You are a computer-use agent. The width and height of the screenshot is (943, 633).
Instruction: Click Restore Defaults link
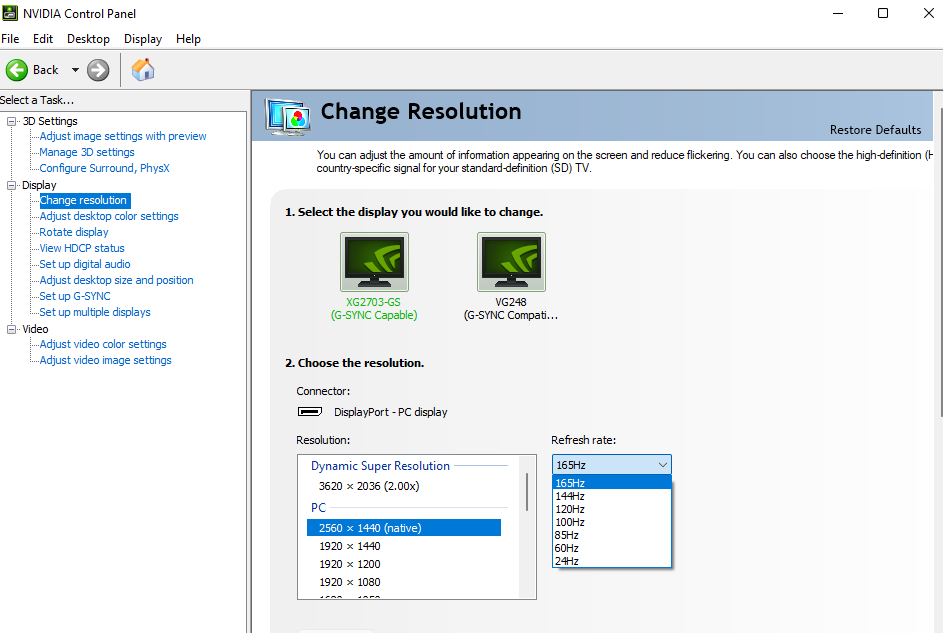[x=875, y=130]
